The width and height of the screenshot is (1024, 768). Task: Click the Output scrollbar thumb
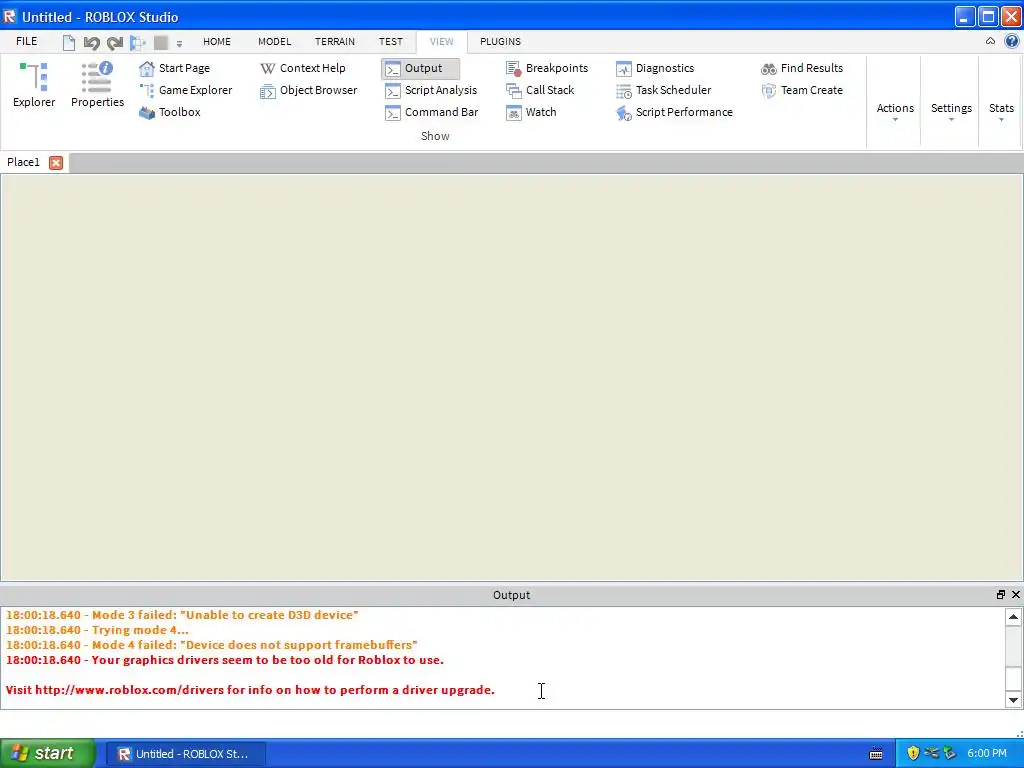[x=1013, y=679]
